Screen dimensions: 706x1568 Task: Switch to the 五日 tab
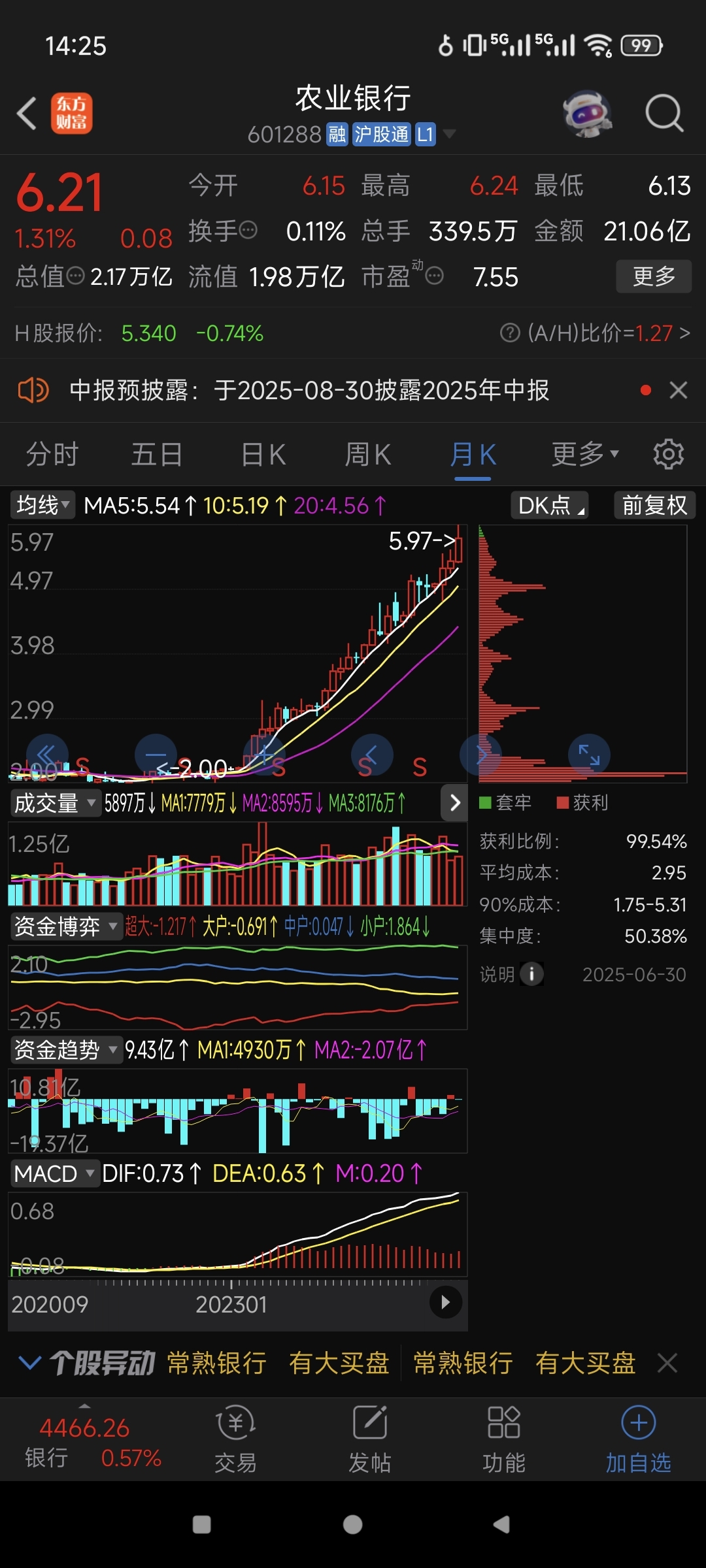[157, 454]
